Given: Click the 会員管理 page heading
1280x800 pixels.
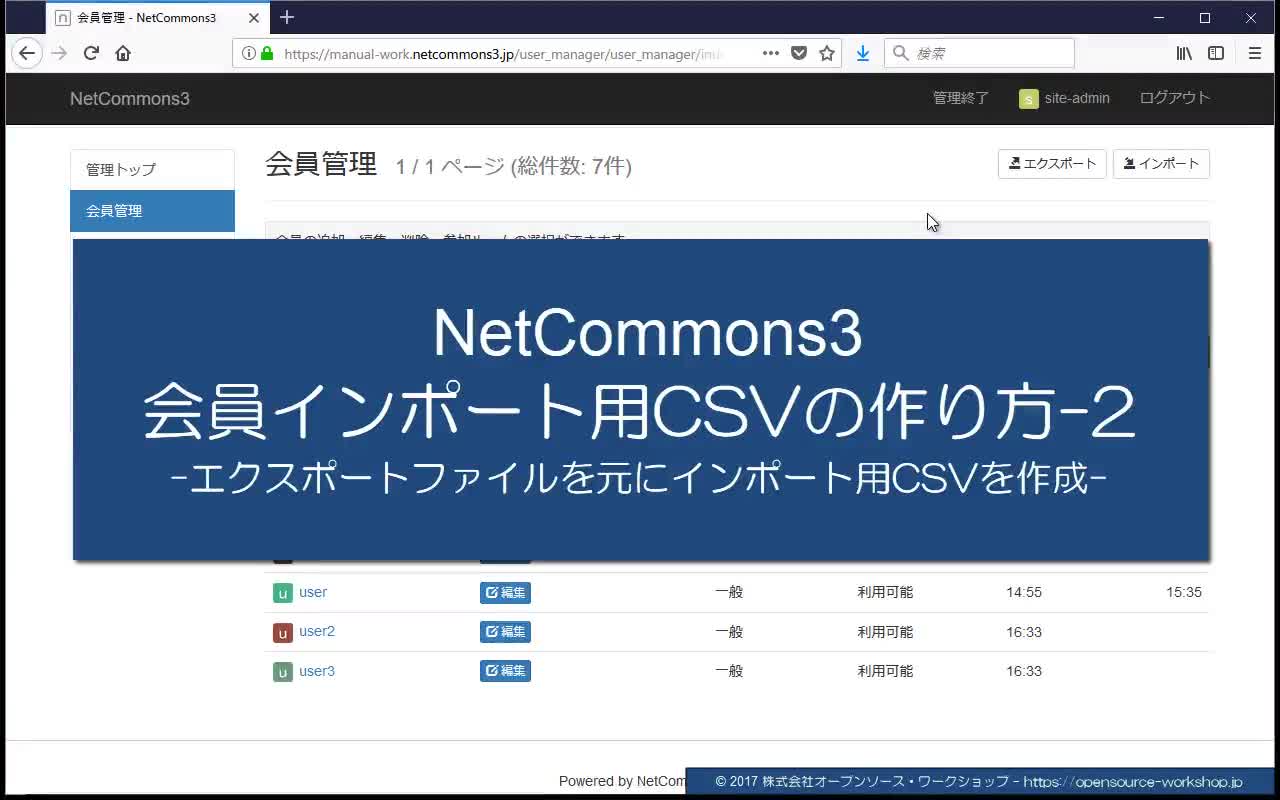Looking at the screenshot, I should [x=321, y=164].
